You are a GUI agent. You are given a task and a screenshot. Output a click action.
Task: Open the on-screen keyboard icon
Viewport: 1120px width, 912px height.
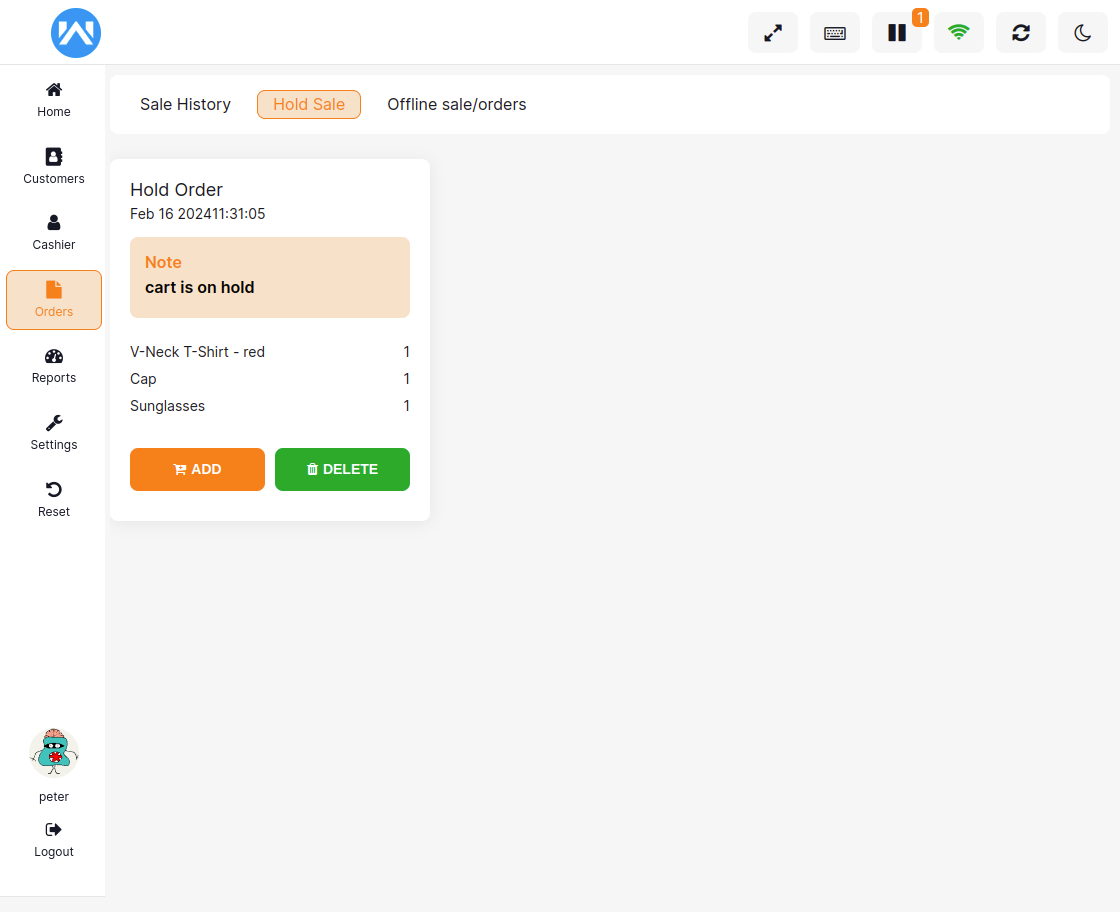[835, 33]
